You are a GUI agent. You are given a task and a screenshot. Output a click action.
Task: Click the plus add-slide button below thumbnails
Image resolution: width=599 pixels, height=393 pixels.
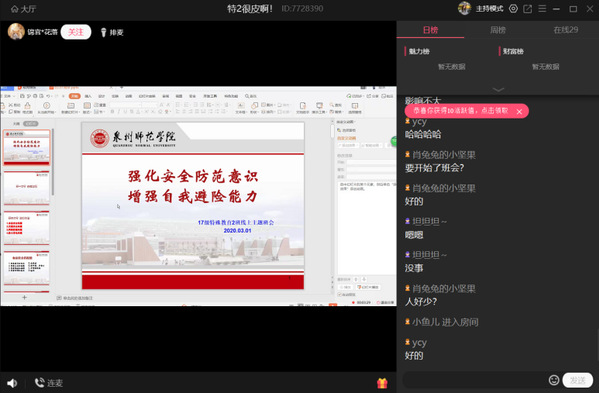(x=24, y=297)
